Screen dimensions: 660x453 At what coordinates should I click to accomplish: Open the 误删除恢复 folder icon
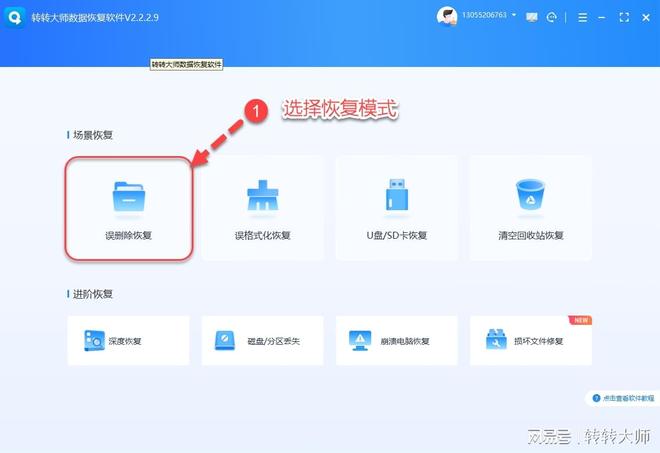129,196
